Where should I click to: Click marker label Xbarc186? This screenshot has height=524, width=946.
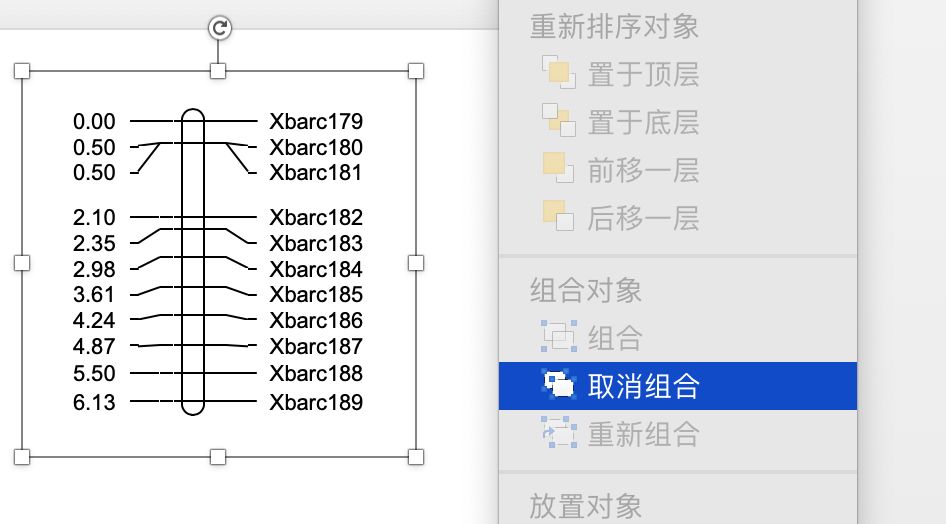[316, 320]
